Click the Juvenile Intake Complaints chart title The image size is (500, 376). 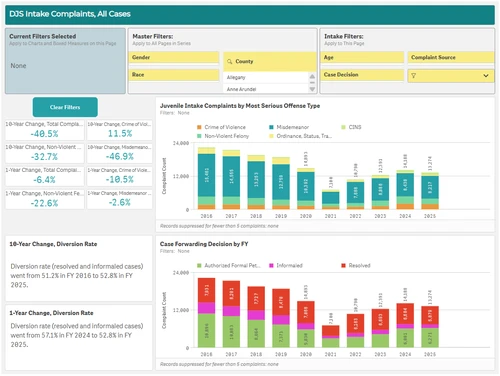click(240, 106)
